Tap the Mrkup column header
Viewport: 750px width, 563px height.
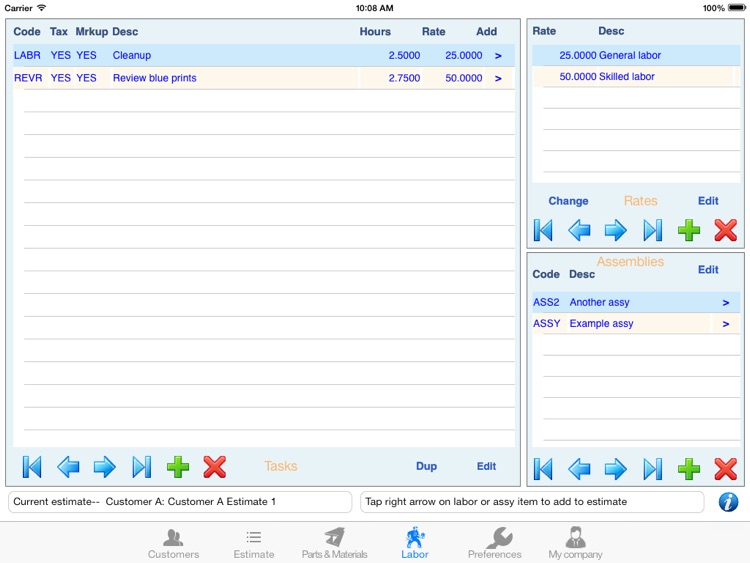[x=92, y=32]
